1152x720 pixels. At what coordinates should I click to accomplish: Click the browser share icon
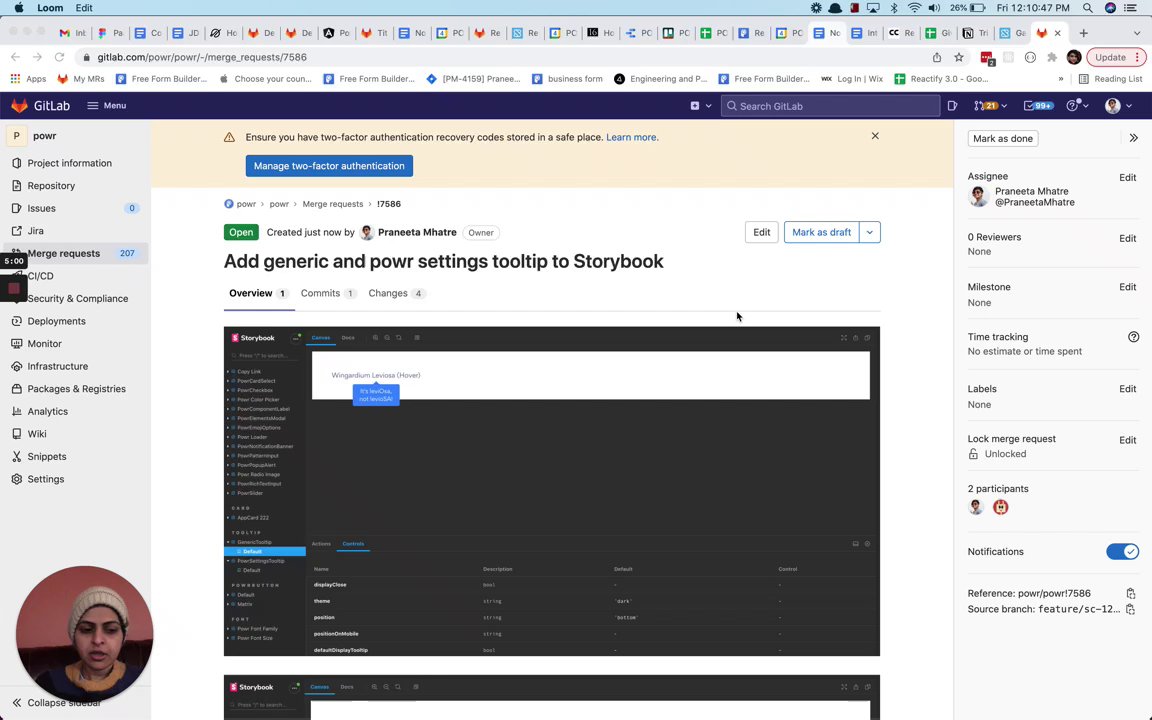click(937, 57)
